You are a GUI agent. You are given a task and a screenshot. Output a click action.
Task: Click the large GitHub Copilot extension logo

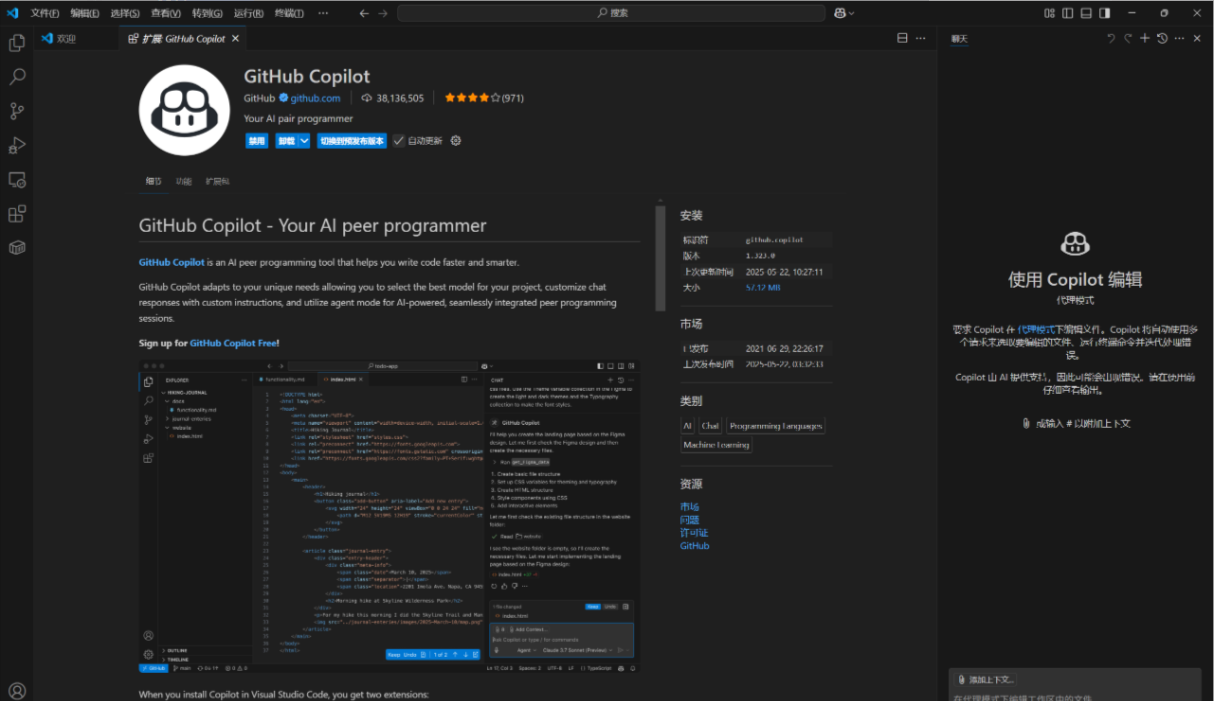point(185,110)
